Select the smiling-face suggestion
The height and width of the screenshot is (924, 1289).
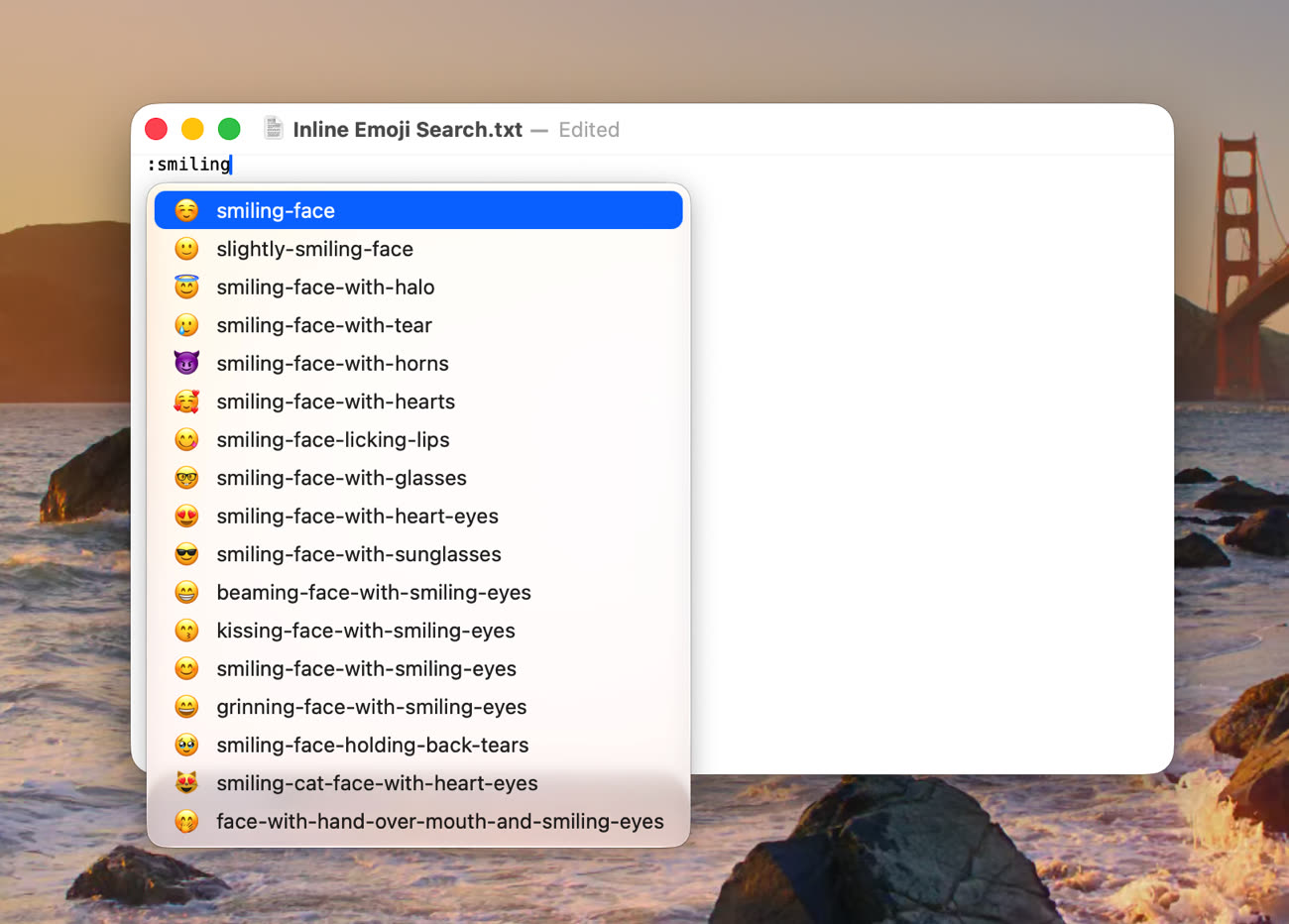click(418, 210)
